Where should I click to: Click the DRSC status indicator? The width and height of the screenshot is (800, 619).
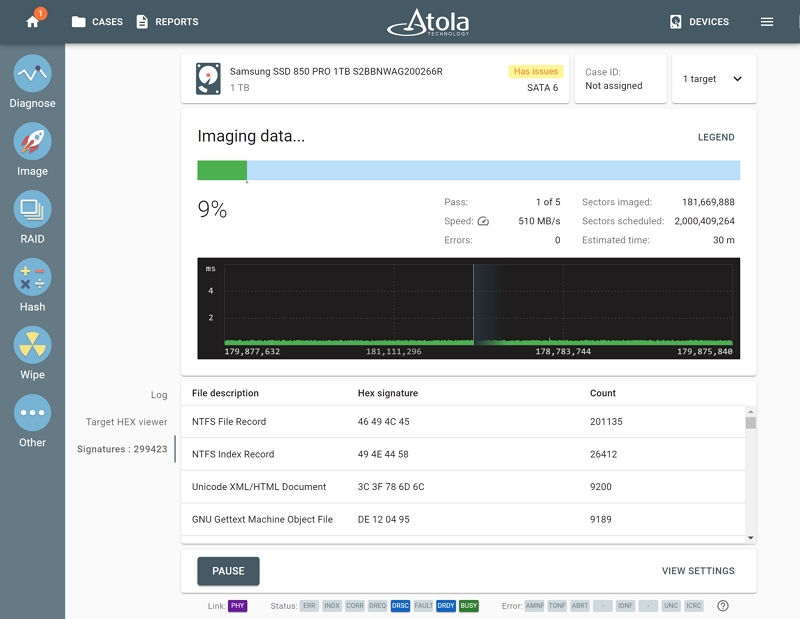400,606
